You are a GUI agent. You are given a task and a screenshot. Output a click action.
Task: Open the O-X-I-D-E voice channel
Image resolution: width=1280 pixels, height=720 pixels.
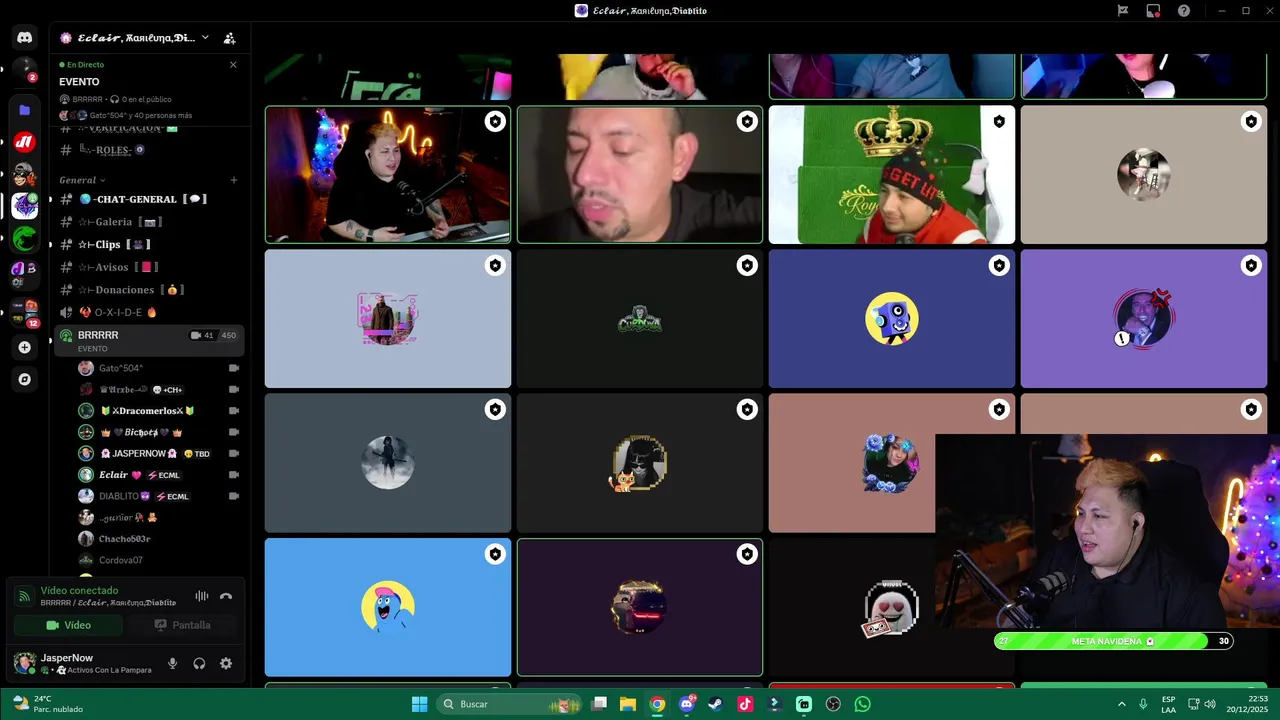tap(149, 312)
